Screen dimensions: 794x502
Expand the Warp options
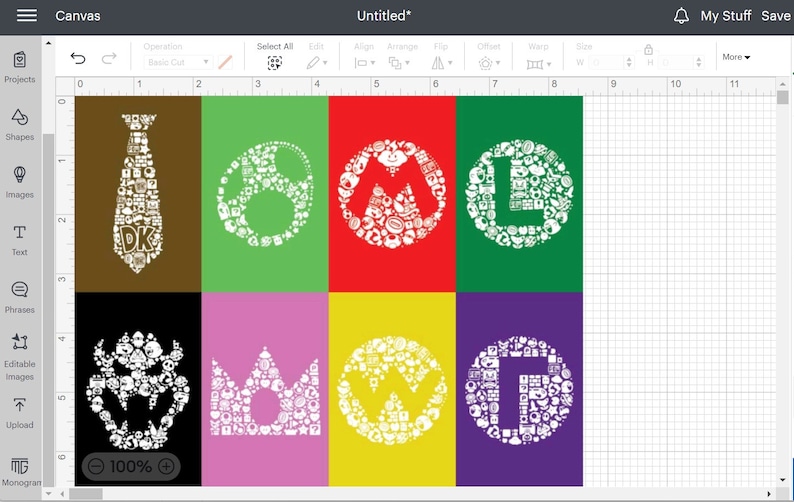539,64
